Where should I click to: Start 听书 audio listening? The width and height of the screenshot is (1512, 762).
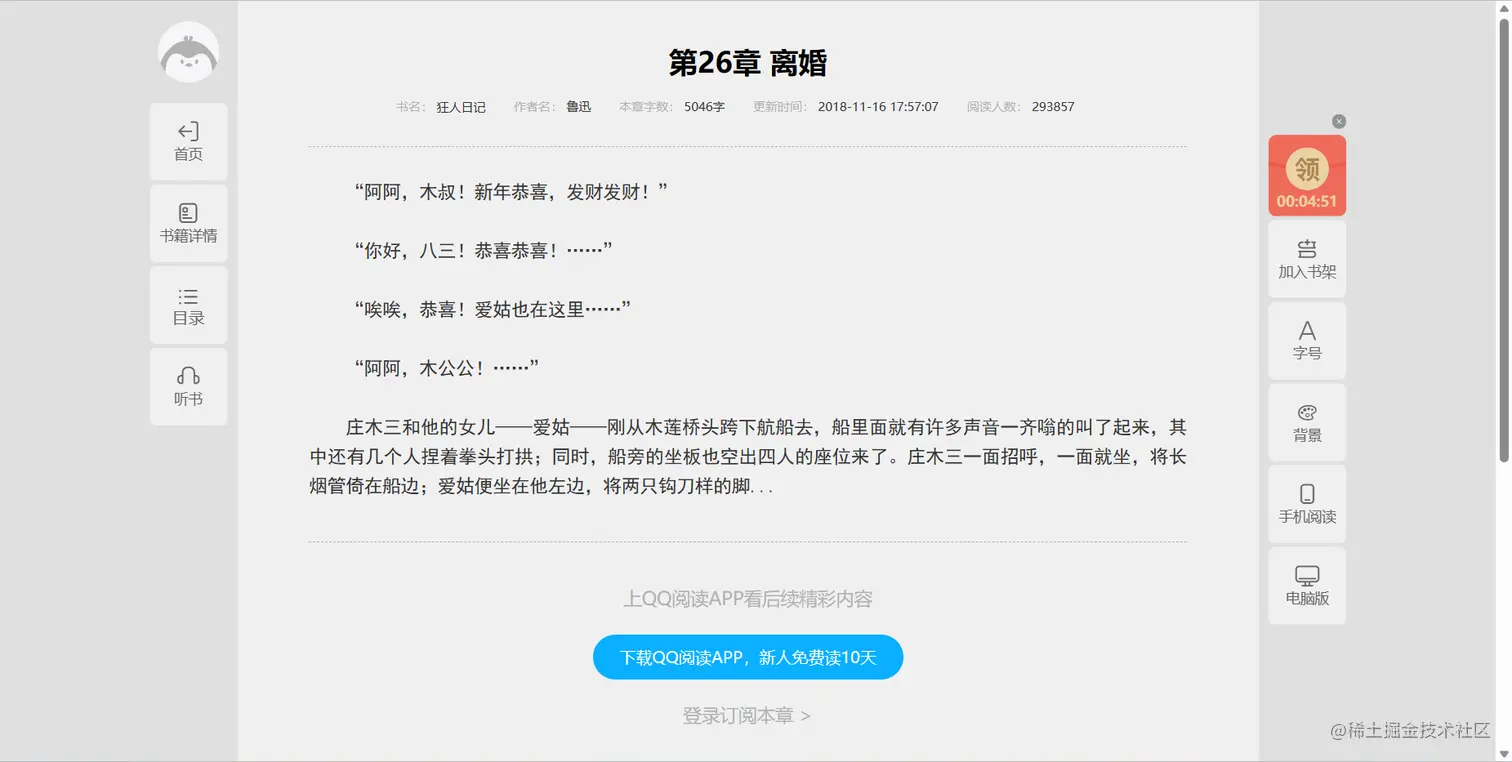188,387
